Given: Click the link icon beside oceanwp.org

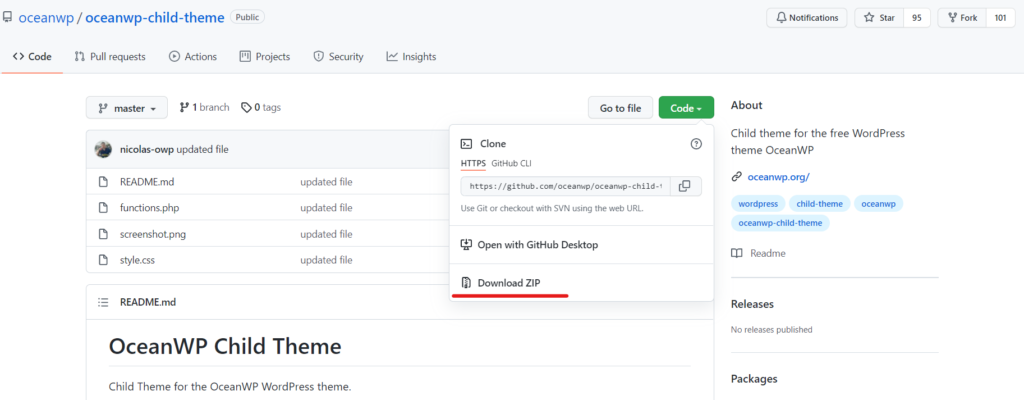Looking at the screenshot, I should click(737, 176).
